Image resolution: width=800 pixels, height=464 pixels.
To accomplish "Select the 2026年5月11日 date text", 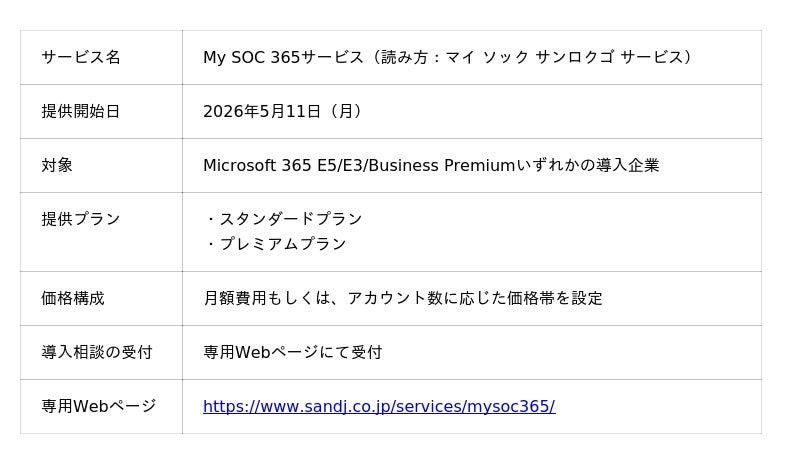I will (x=262, y=111).
